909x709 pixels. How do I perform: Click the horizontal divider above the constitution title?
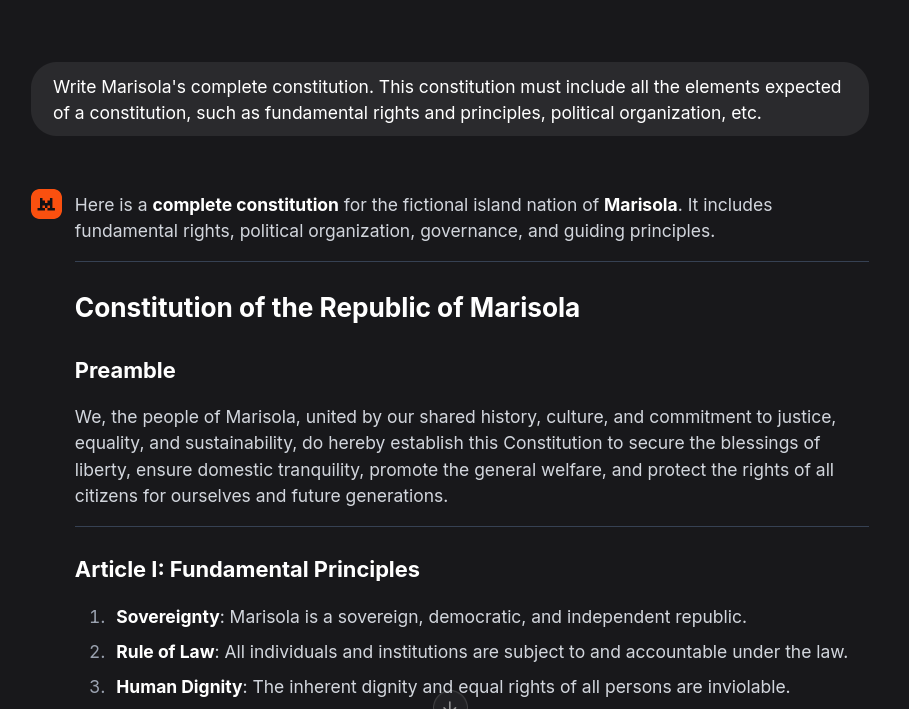pyautogui.click(x=472, y=261)
